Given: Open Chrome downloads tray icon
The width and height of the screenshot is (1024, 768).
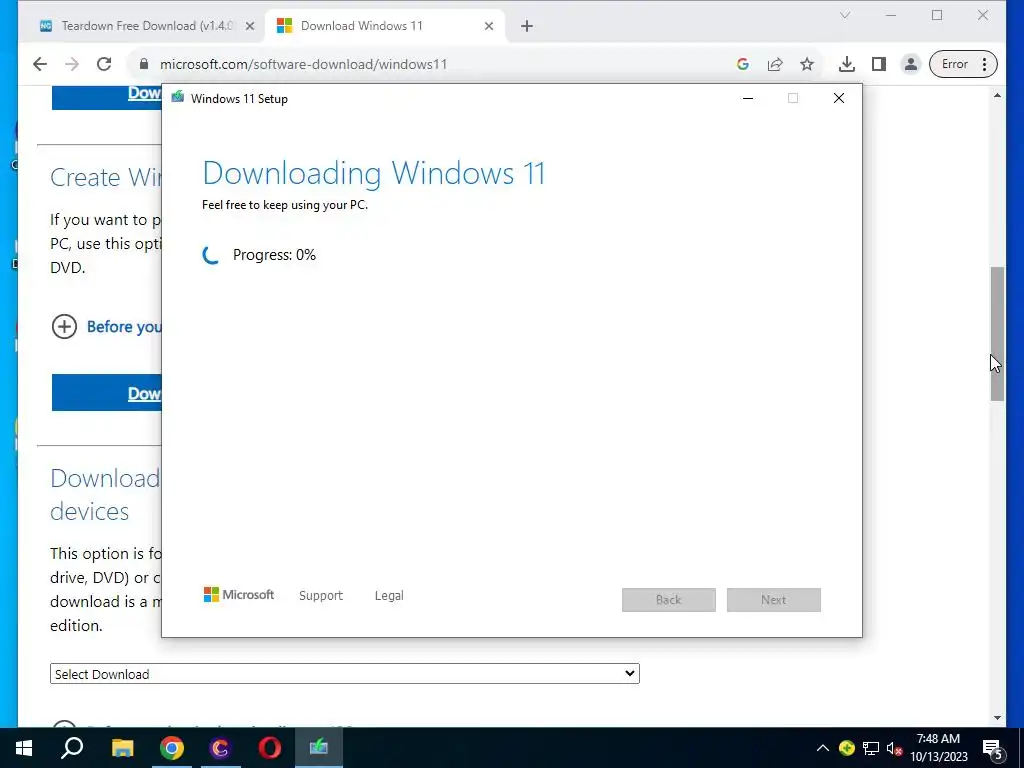Looking at the screenshot, I should 846,64.
